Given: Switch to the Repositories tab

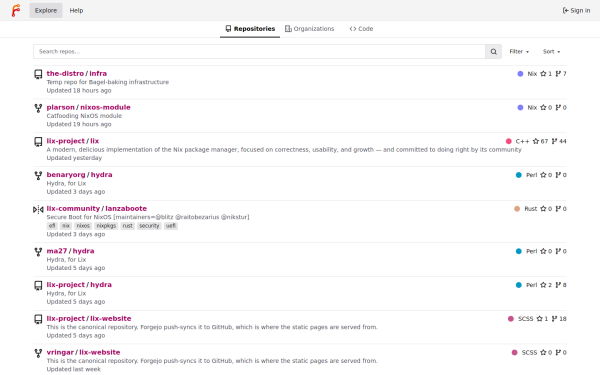Looking at the screenshot, I should click(250, 29).
